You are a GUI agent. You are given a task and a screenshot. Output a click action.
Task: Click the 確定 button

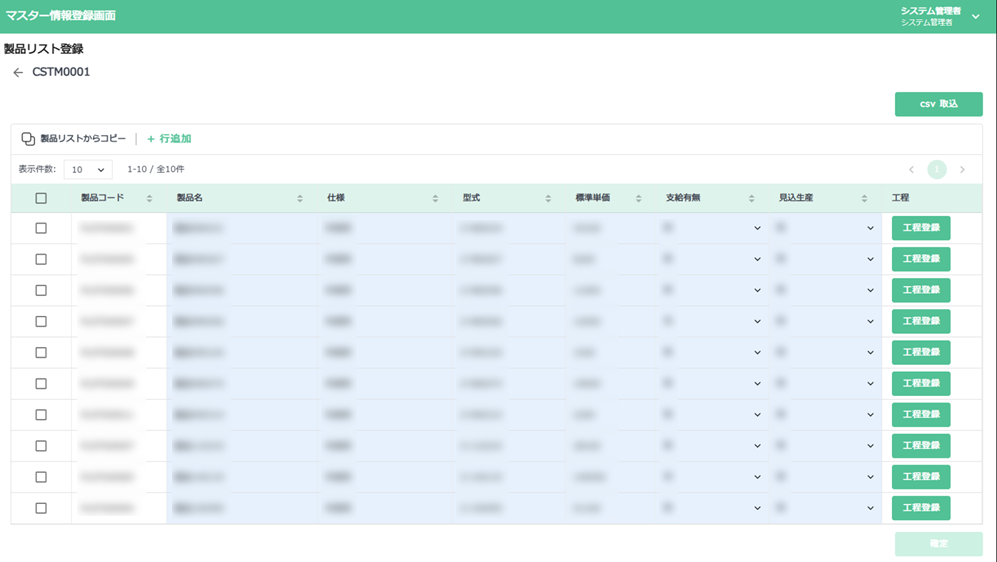coord(938,544)
